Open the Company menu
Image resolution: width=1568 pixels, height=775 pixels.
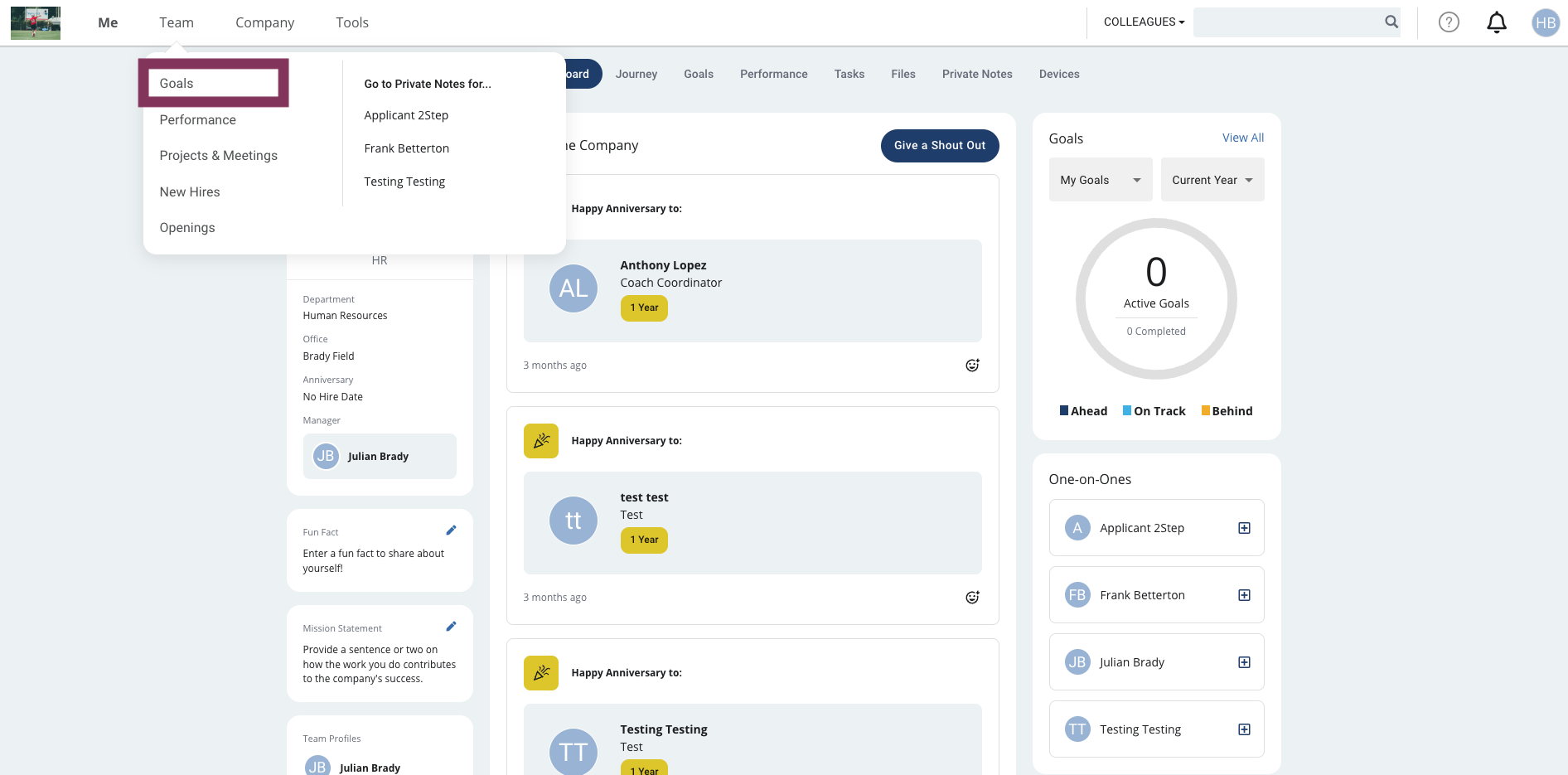tap(264, 22)
